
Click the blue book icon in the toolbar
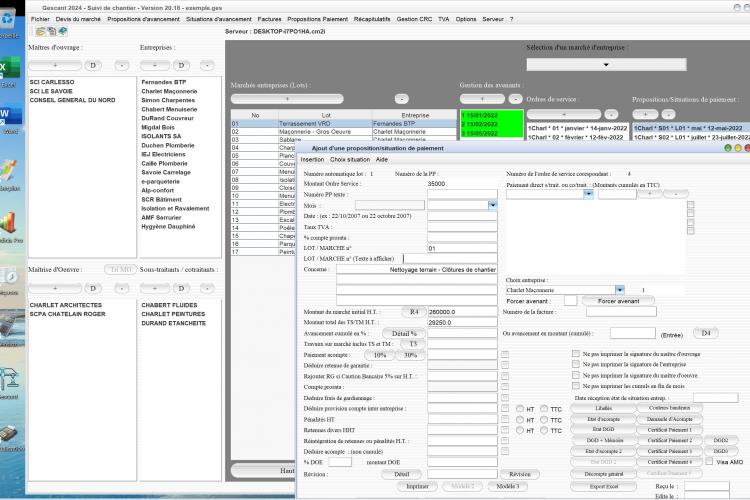tap(63, 32)
